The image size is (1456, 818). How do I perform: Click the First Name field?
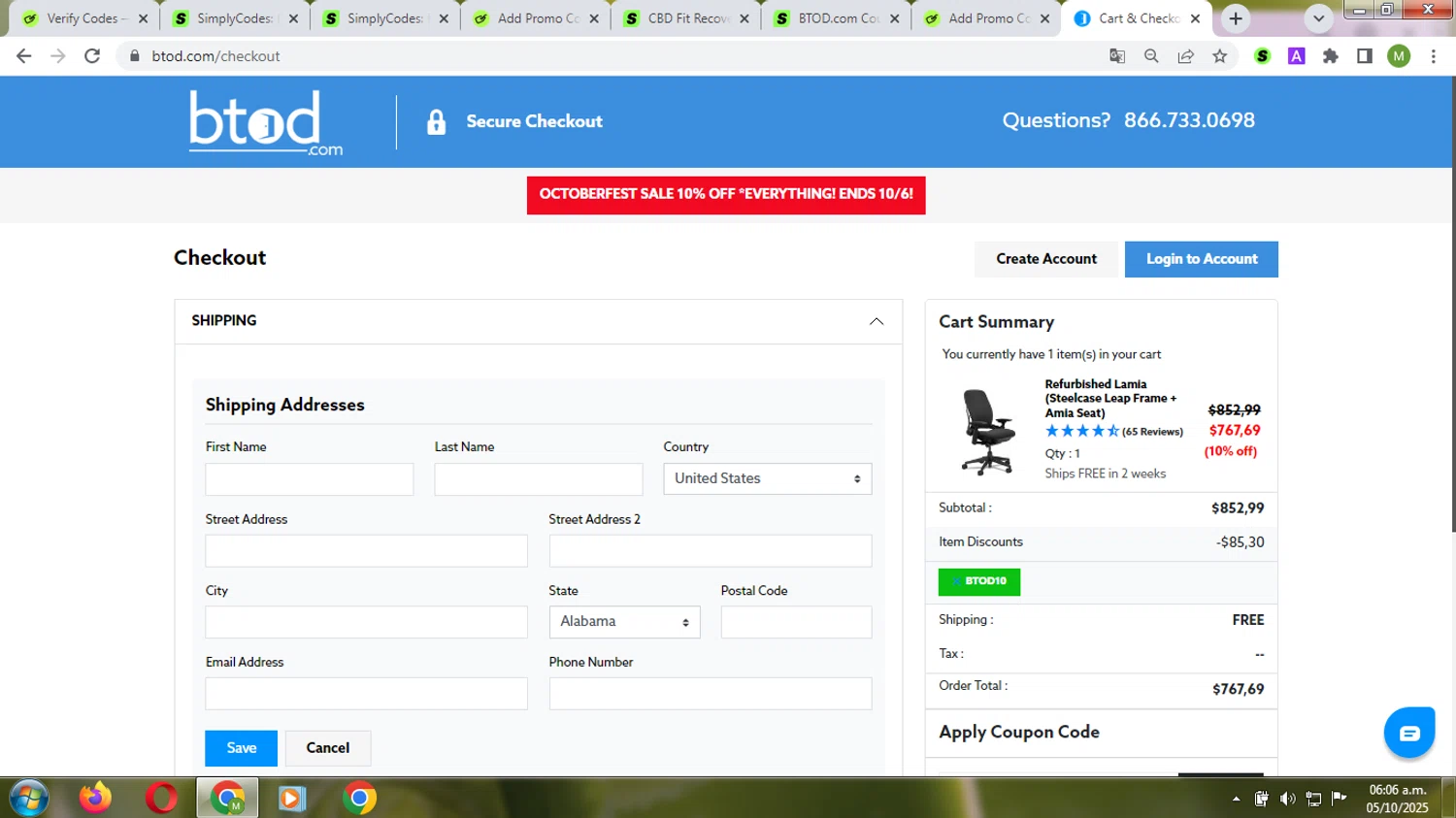(310, 479)
